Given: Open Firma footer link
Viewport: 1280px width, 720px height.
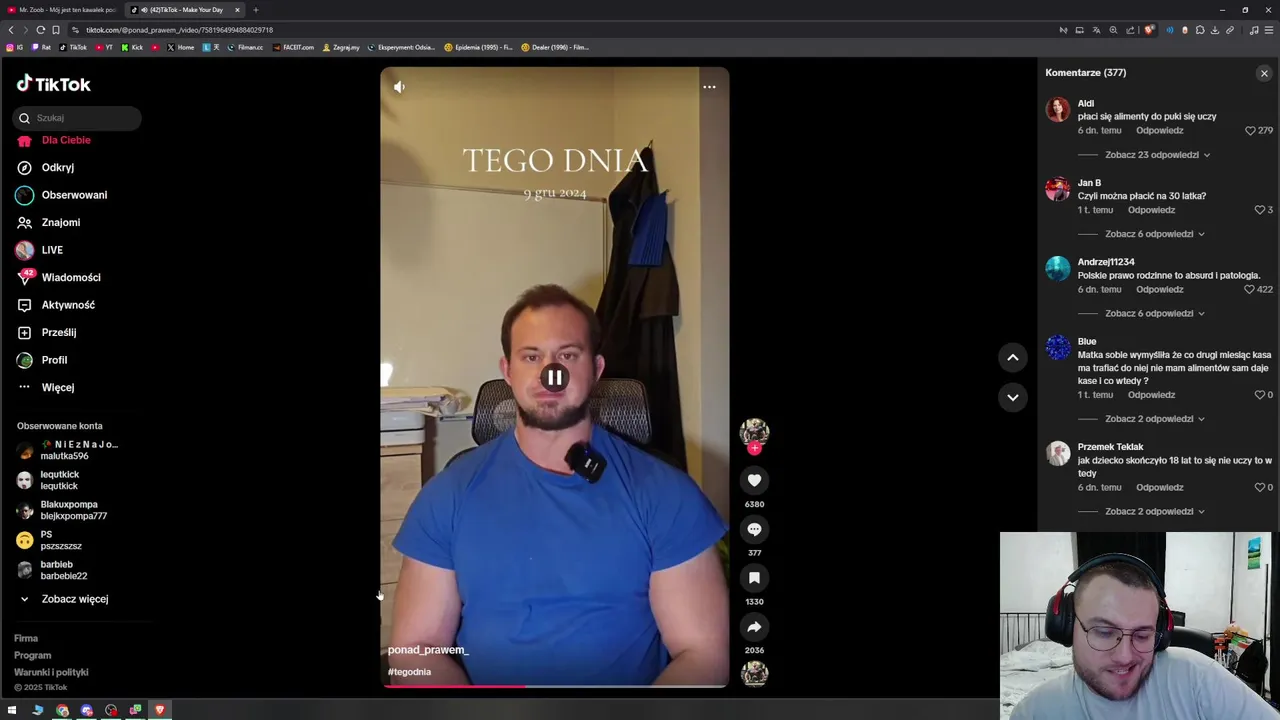Looking at the screenshot, I should [26, 639].
